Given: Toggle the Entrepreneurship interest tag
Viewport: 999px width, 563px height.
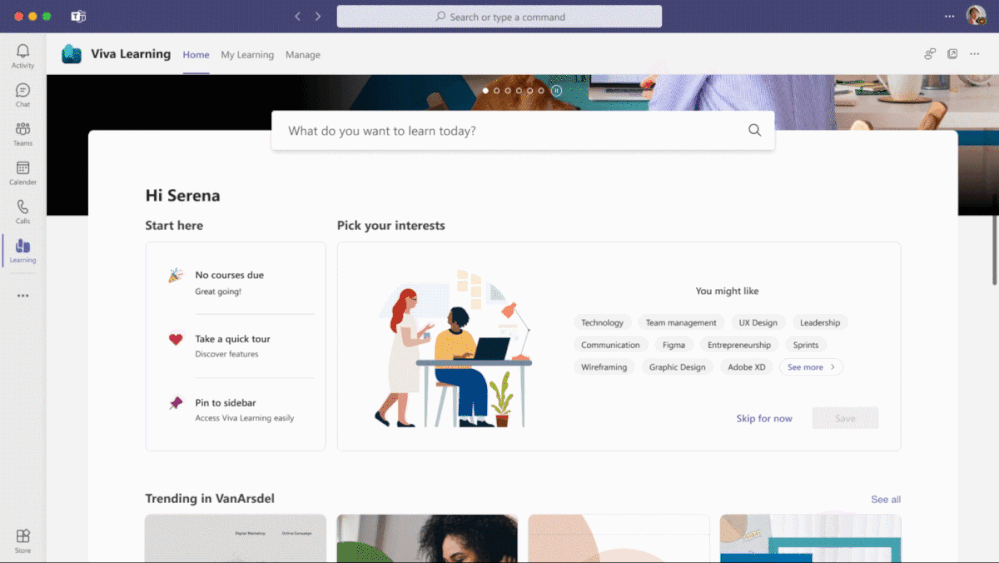Looking at the screenshot, I should [739, 345].
